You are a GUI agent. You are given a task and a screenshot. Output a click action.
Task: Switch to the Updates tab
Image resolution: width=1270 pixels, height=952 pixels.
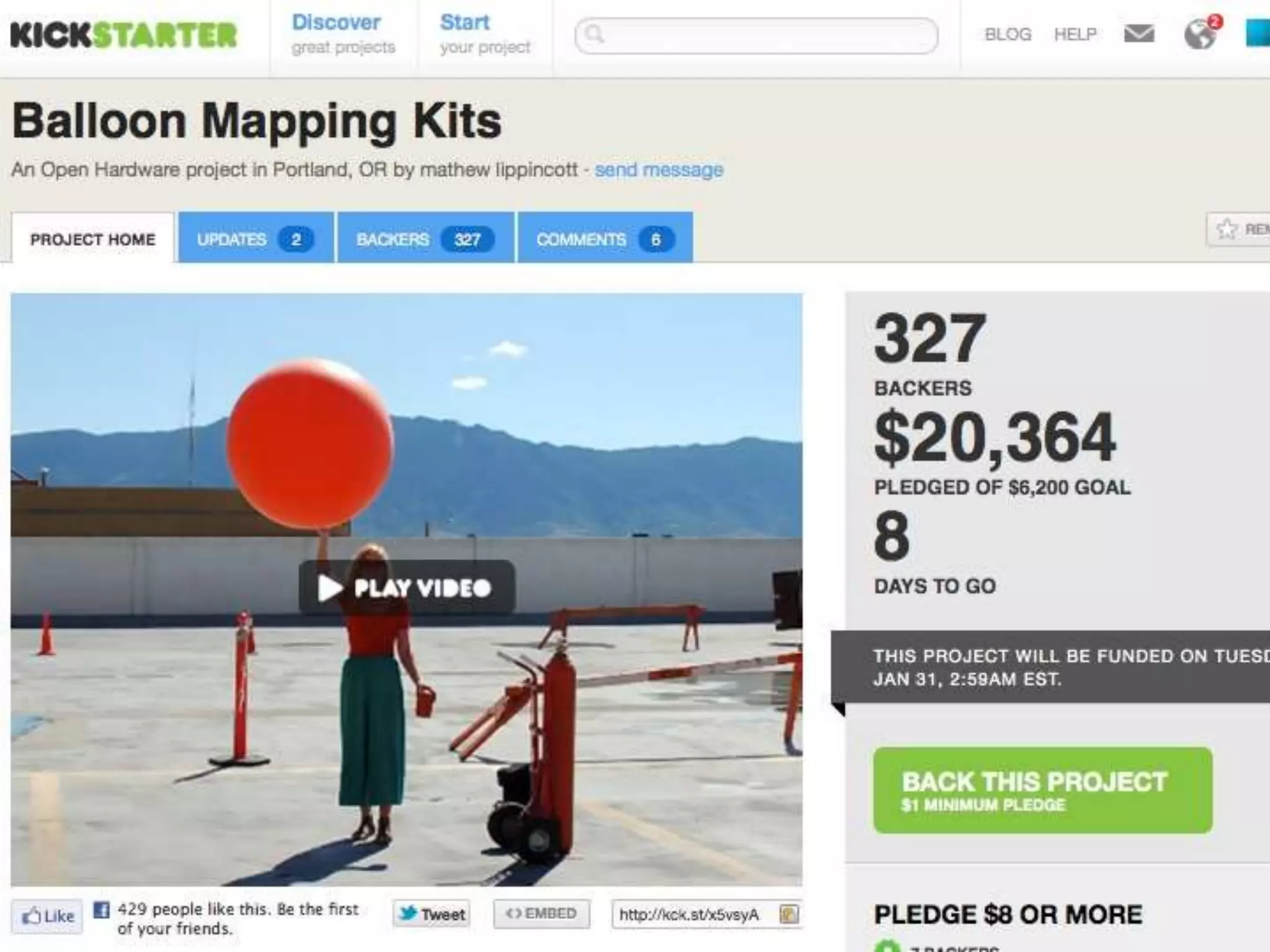(255, 239)
